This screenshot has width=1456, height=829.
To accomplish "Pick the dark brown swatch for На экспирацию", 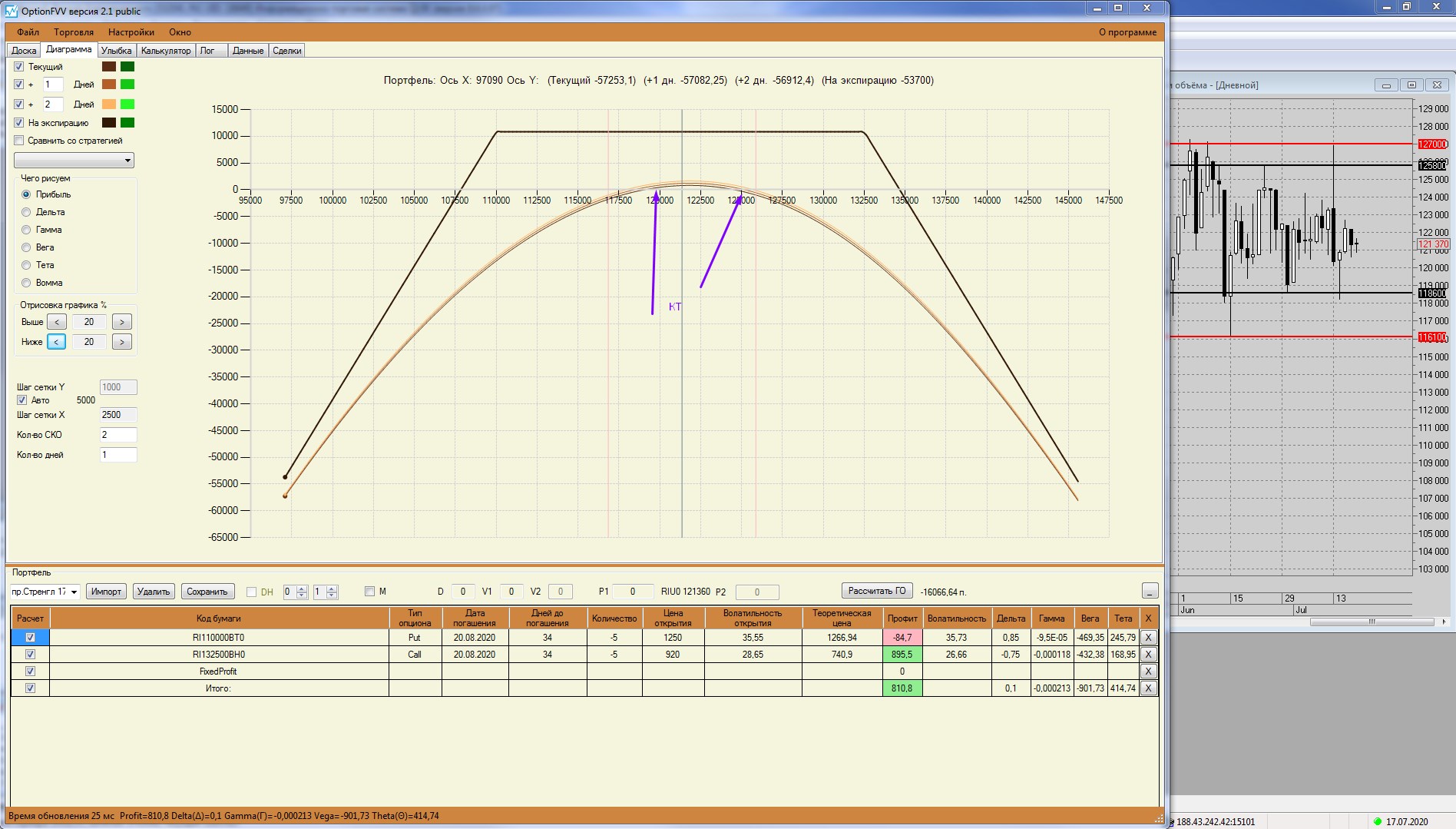I will [109, 123].
